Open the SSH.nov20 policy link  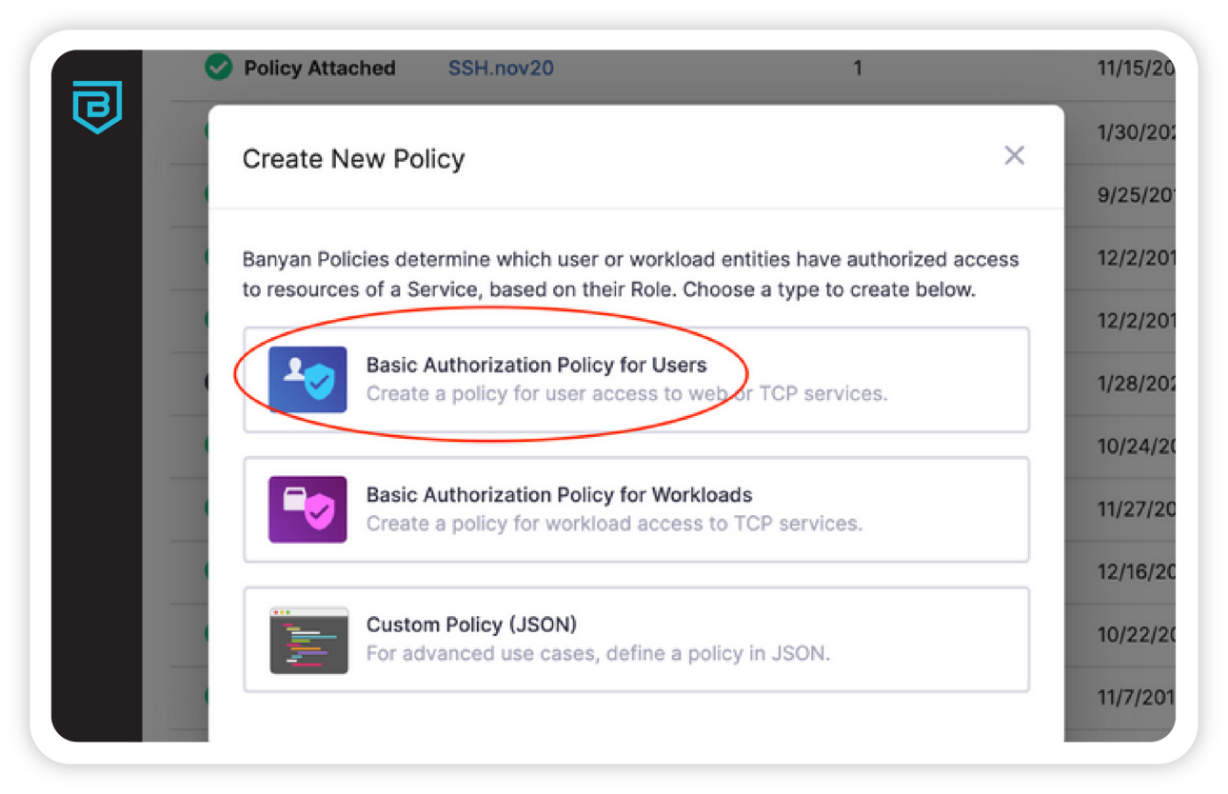501,68
